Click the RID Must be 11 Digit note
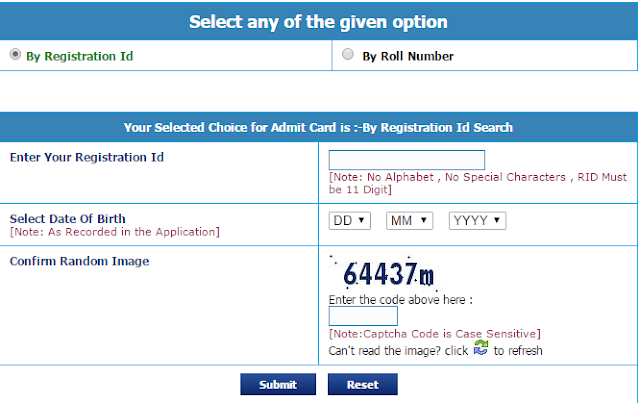Screen dimensions: 640x403 [x=478, y=183]
